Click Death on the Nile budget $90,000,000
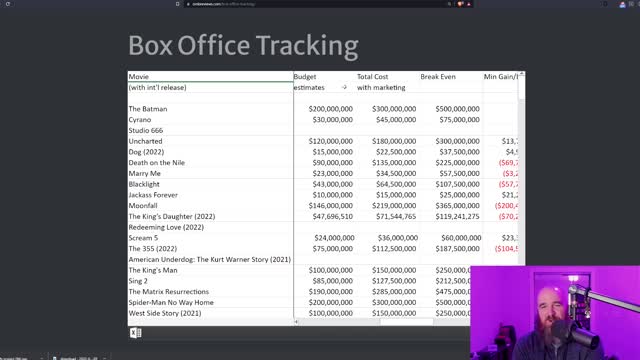The height and width of the screenshot is (360, 640). click(x=333, y=162)
